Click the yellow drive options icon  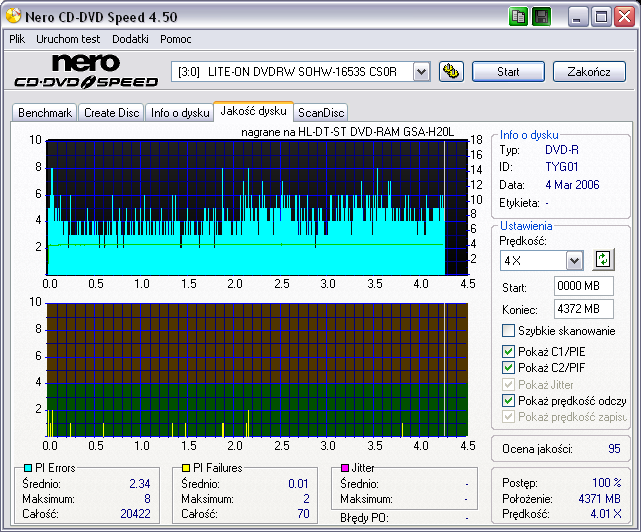tap(451, 71)
